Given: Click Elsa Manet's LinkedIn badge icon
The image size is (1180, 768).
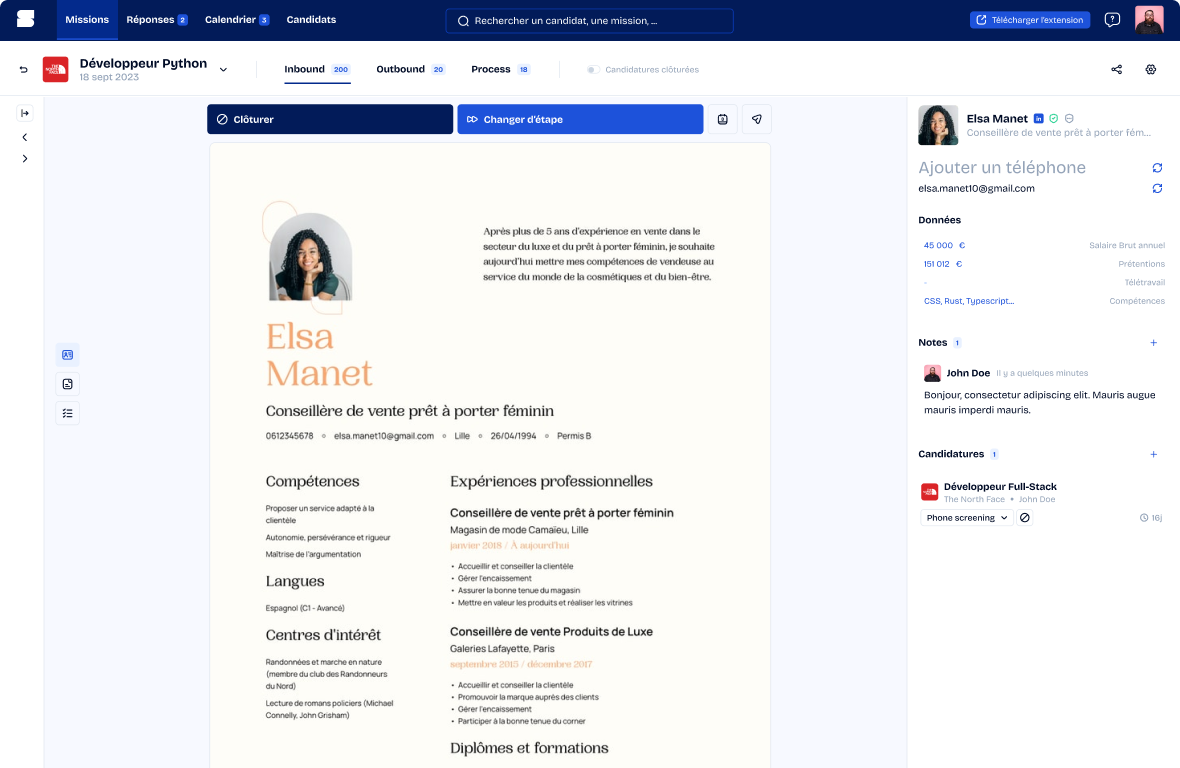Looking at the screenshot, I should pos(1039,119).
